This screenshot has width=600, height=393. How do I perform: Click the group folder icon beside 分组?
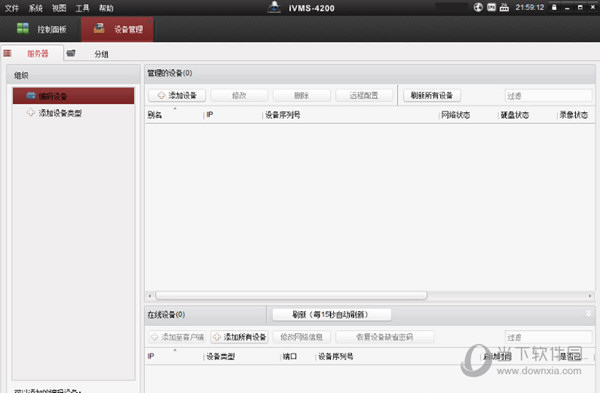(x=71, y=53)
